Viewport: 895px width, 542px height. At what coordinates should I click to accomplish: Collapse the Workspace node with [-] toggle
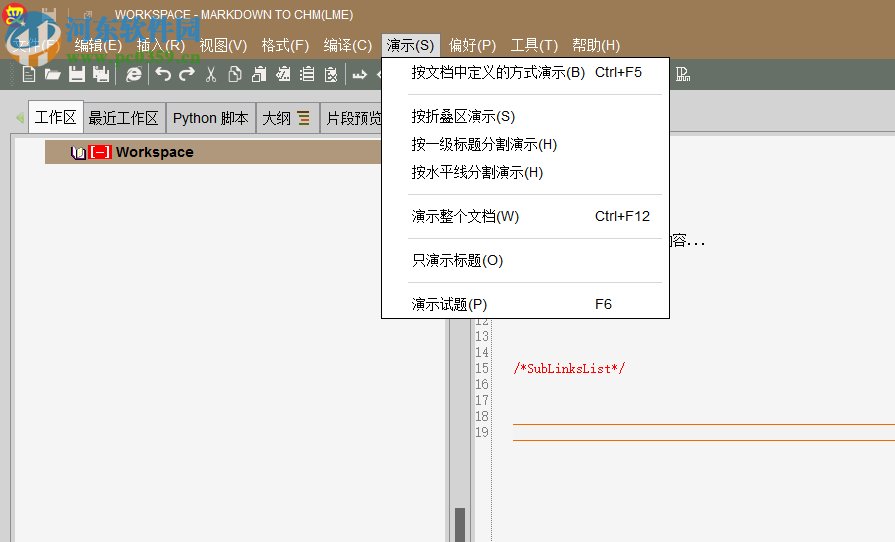(100, 152)
